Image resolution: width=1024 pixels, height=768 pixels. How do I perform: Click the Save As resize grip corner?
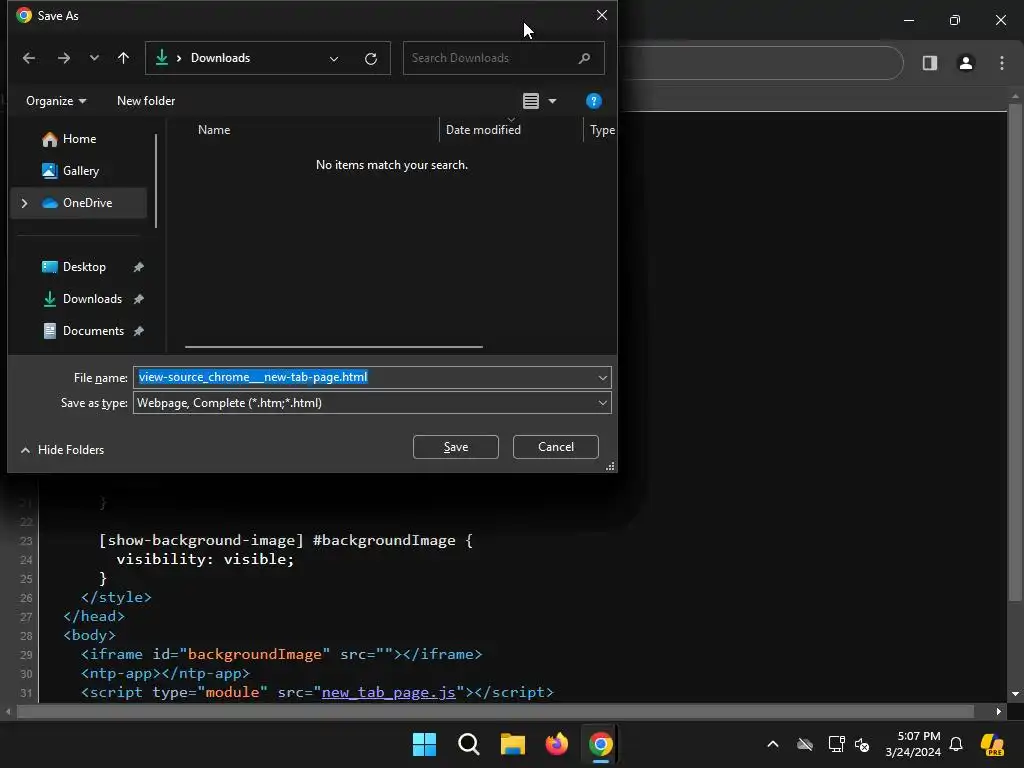click(x=610, y=466)
